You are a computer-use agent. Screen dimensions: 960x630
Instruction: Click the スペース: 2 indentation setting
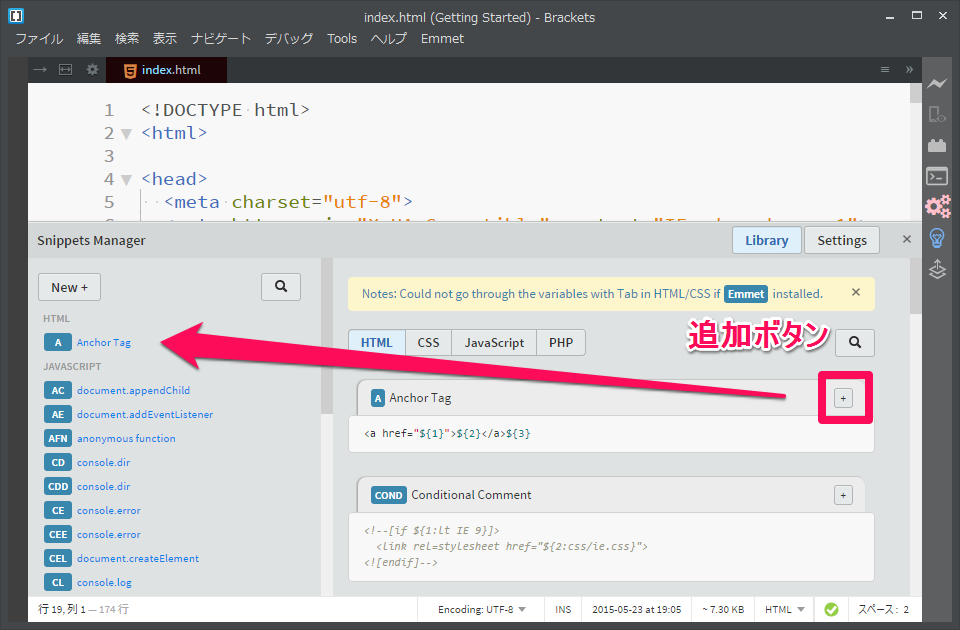coord(883,609)
